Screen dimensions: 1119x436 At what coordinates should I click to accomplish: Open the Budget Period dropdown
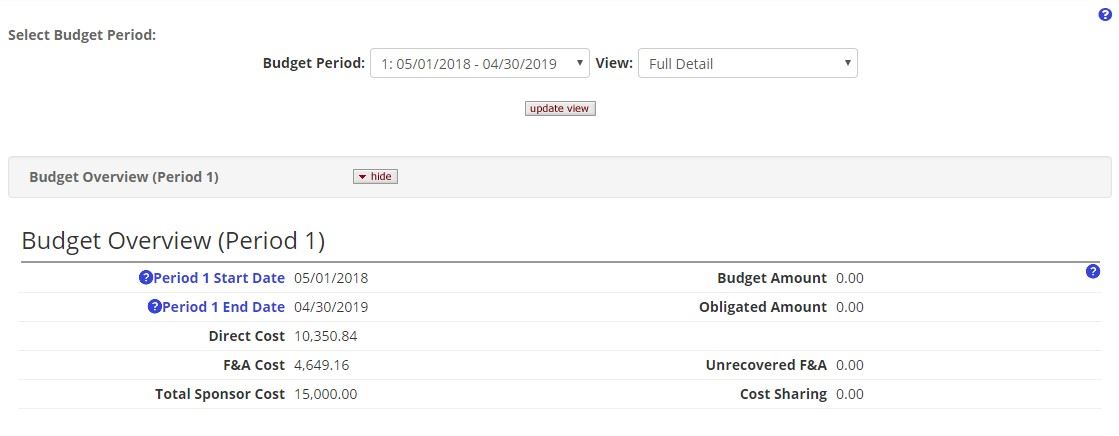pos(479,64)
